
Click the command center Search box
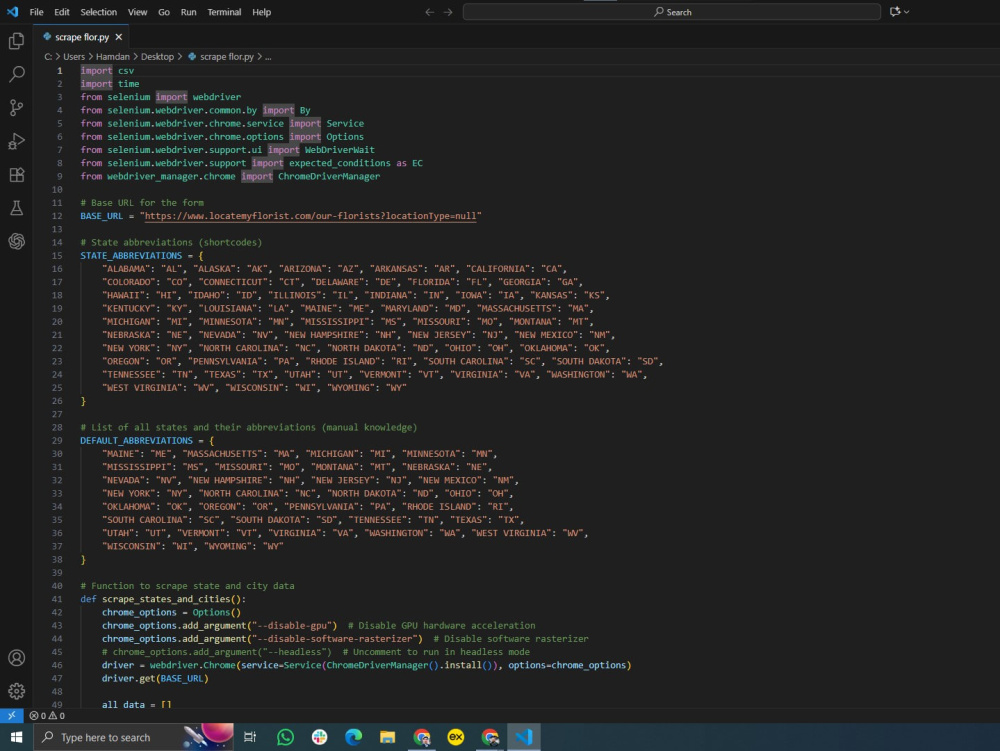point(672,12)
